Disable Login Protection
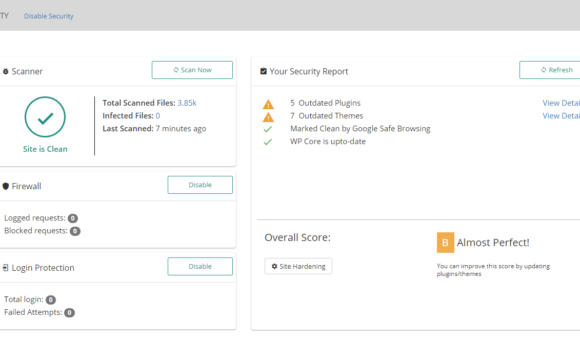Screen dimensions: 580x360 coord(200,266)
